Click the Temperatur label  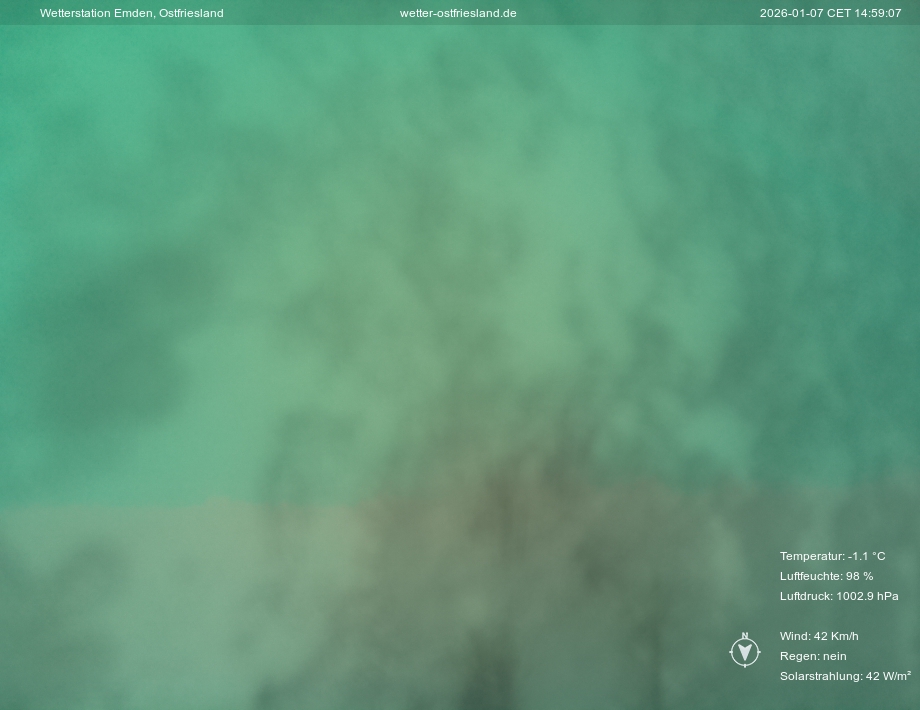tap(811, 556)
